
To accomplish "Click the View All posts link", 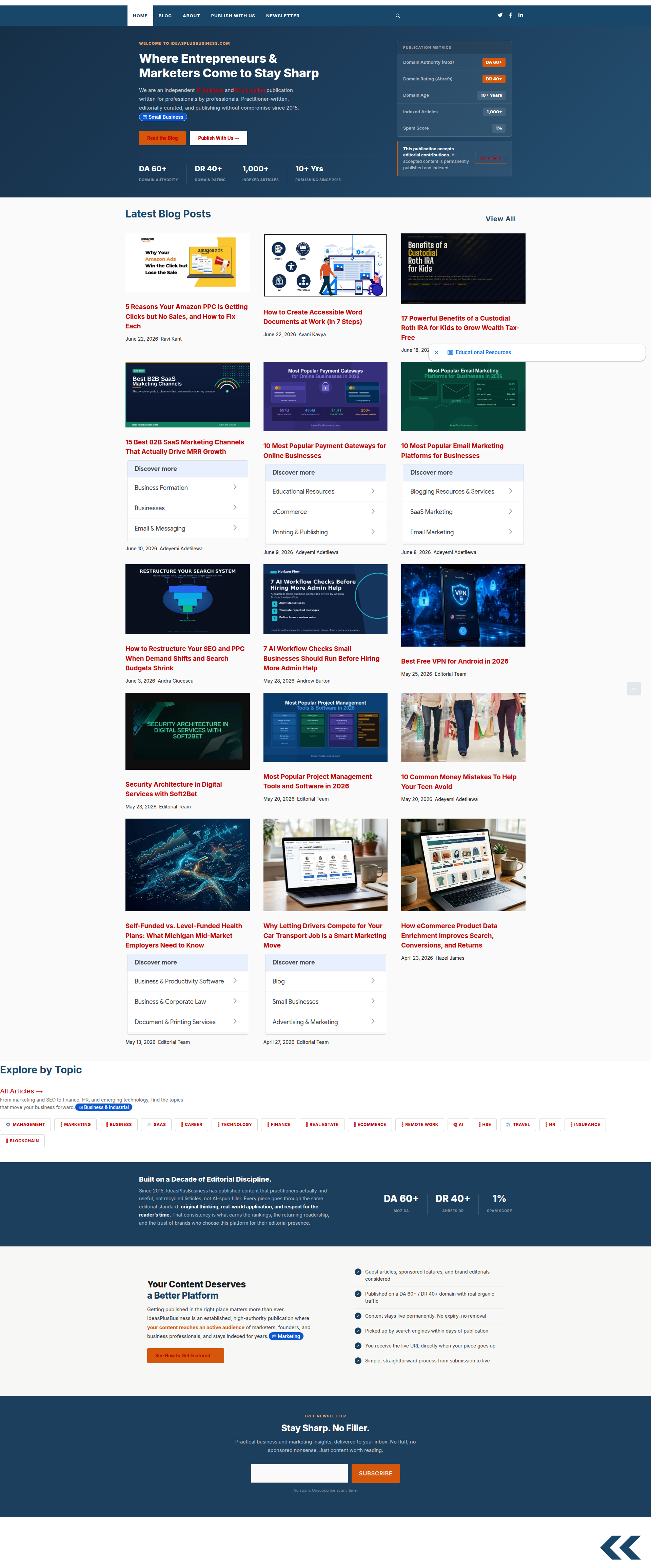I will coord(500,219).
